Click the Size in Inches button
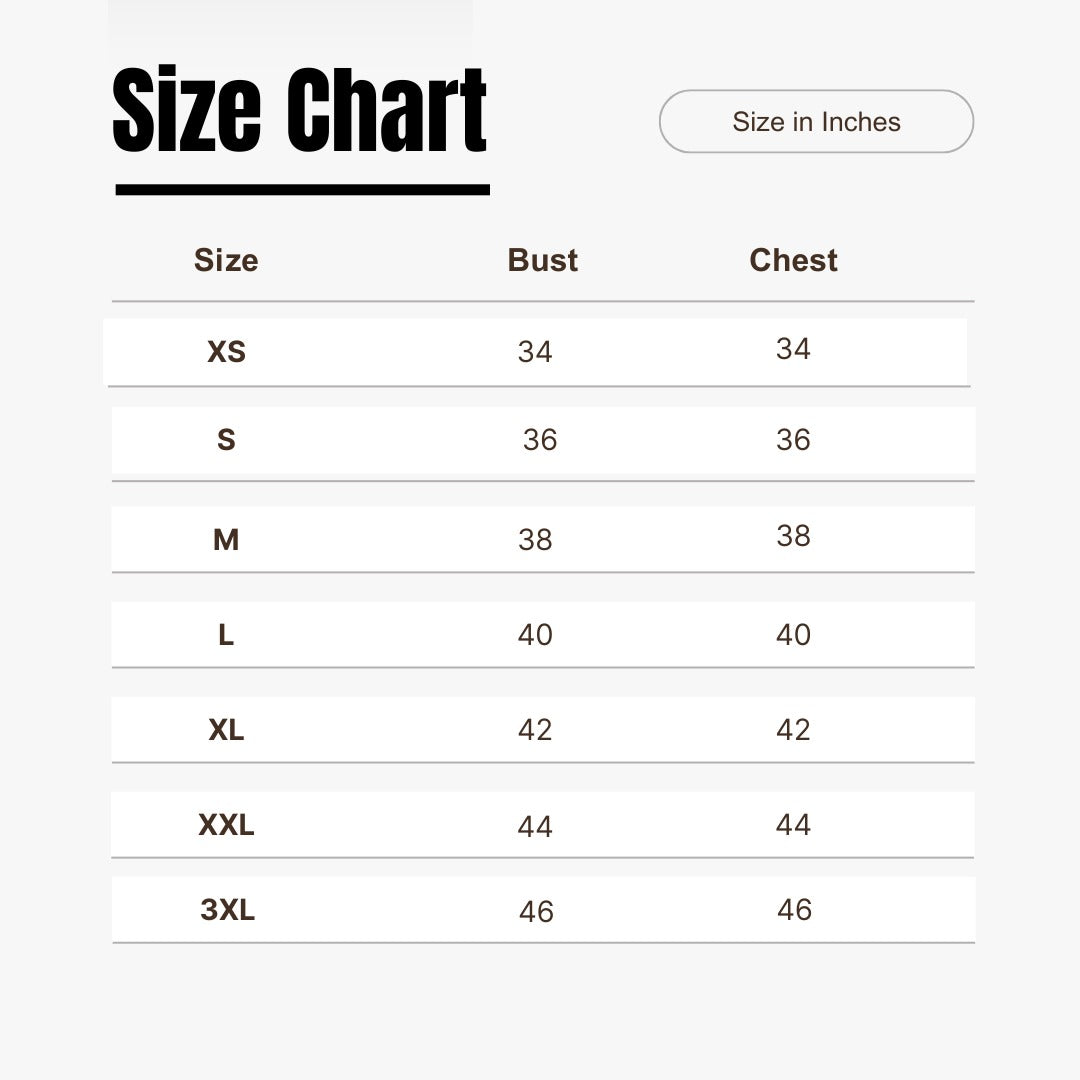 (x=816, y=122)
